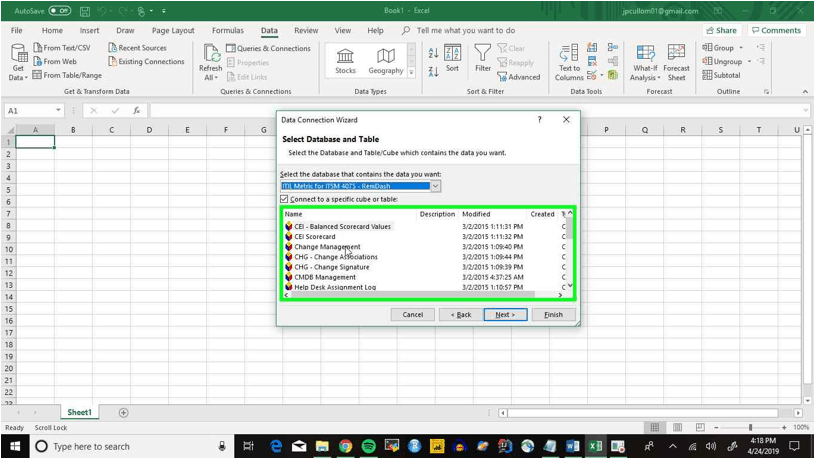Click Finish in the wizard
The height and width of the screenshot is (460, 816).
tap(553, 314)
